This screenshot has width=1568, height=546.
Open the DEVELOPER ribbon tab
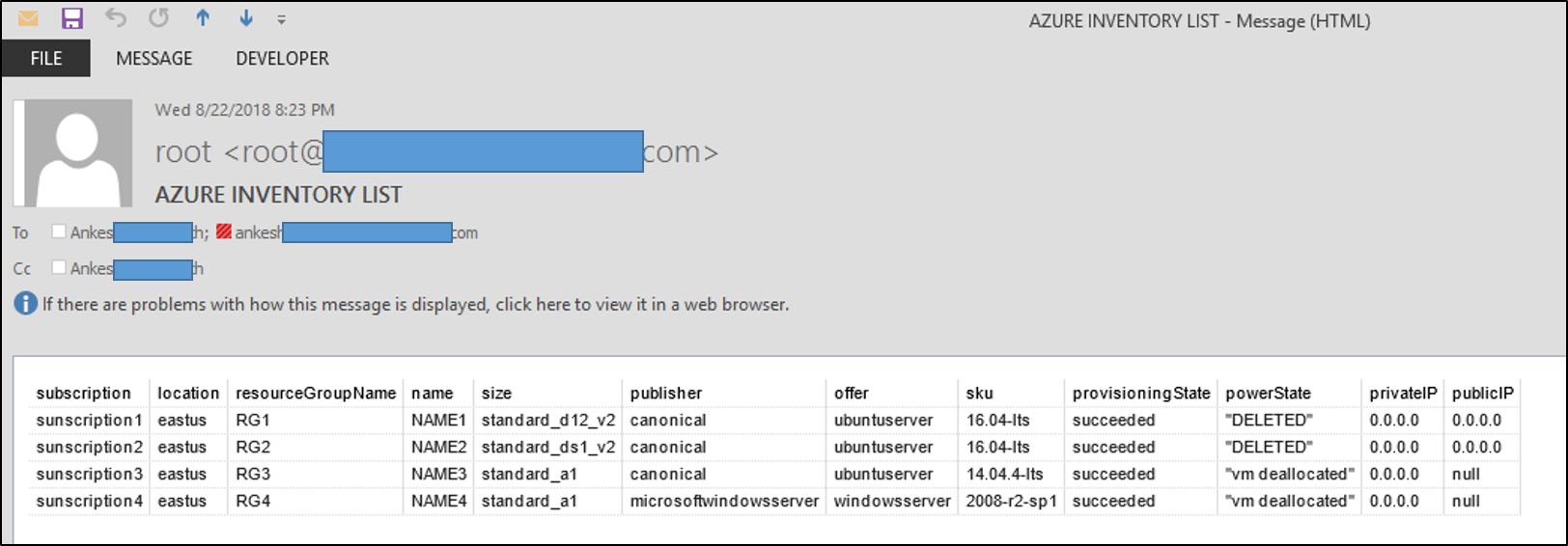point(282,59)
